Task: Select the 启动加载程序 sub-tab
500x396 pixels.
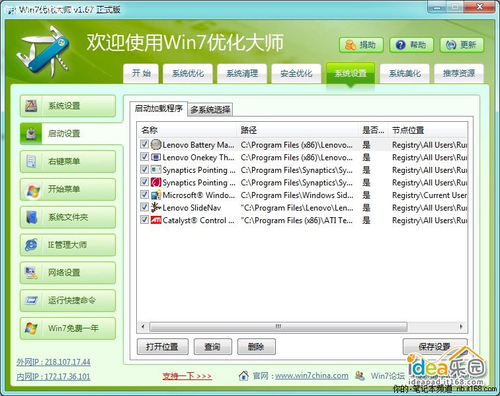Action: 159,109
